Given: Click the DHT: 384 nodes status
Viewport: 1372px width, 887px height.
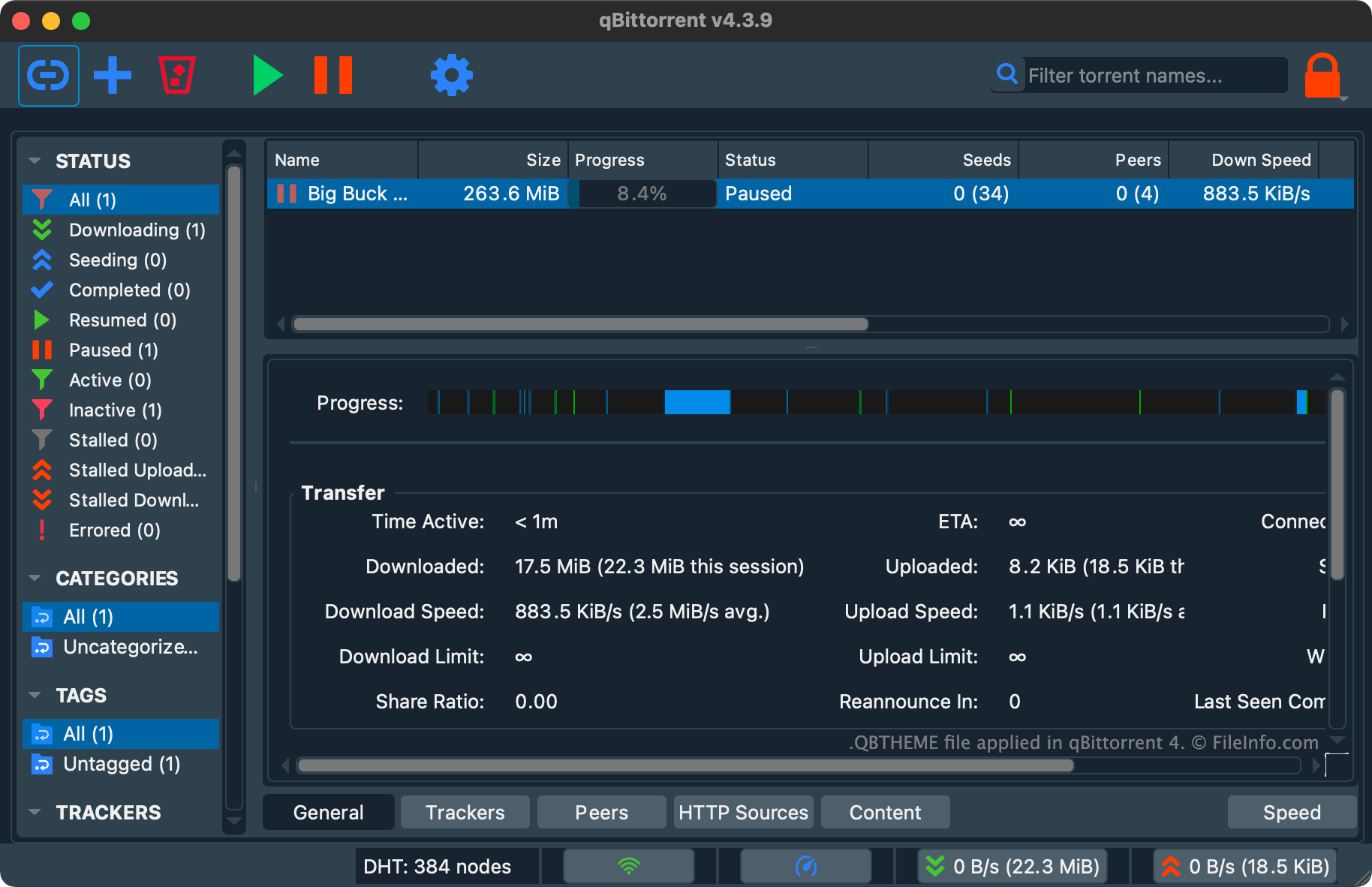Looking at the screenshot, I should pos(438,866).
